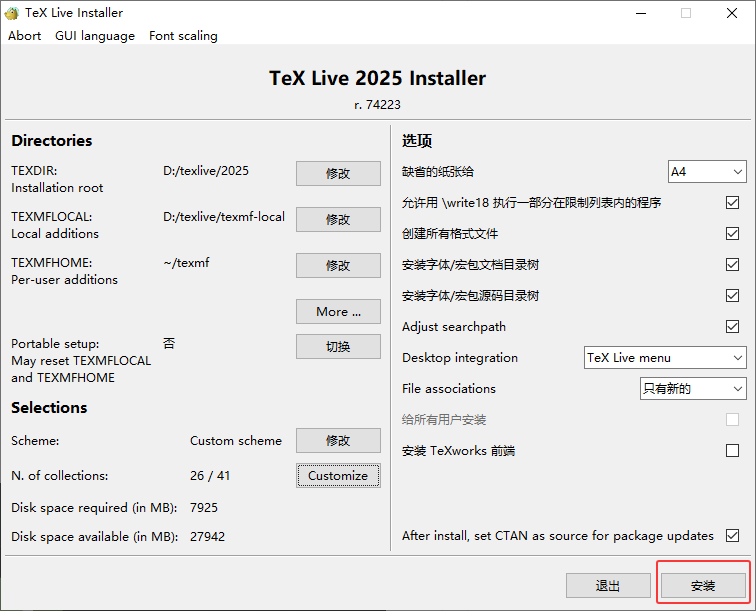Toggle the Adjust searchpath checkbox
This screenshot has width=756, height=611.
732,326
